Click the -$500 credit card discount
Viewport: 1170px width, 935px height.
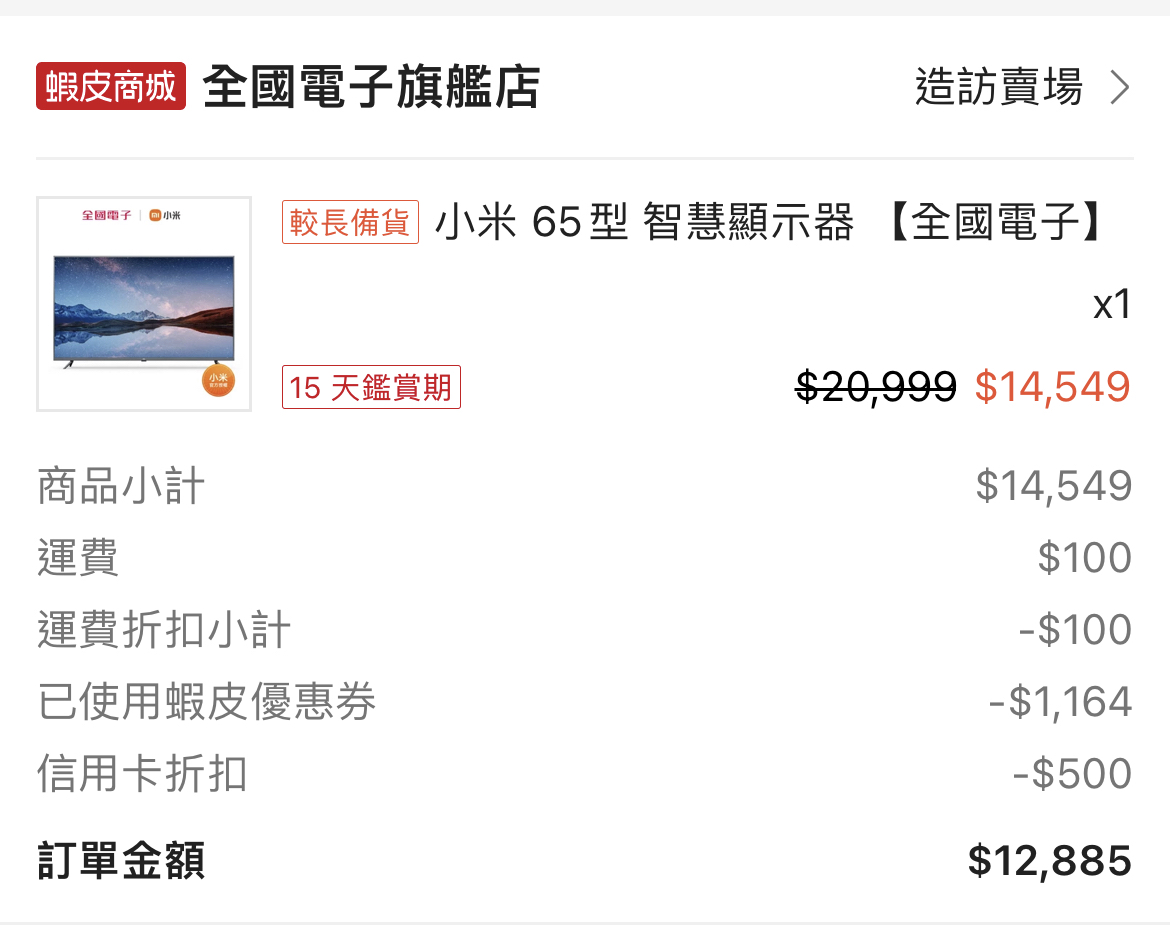[x=1072, y=774]
